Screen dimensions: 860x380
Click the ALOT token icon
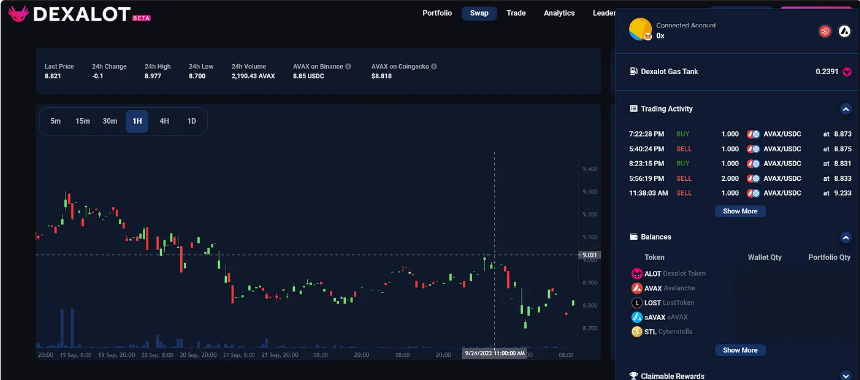click(637, 274)
